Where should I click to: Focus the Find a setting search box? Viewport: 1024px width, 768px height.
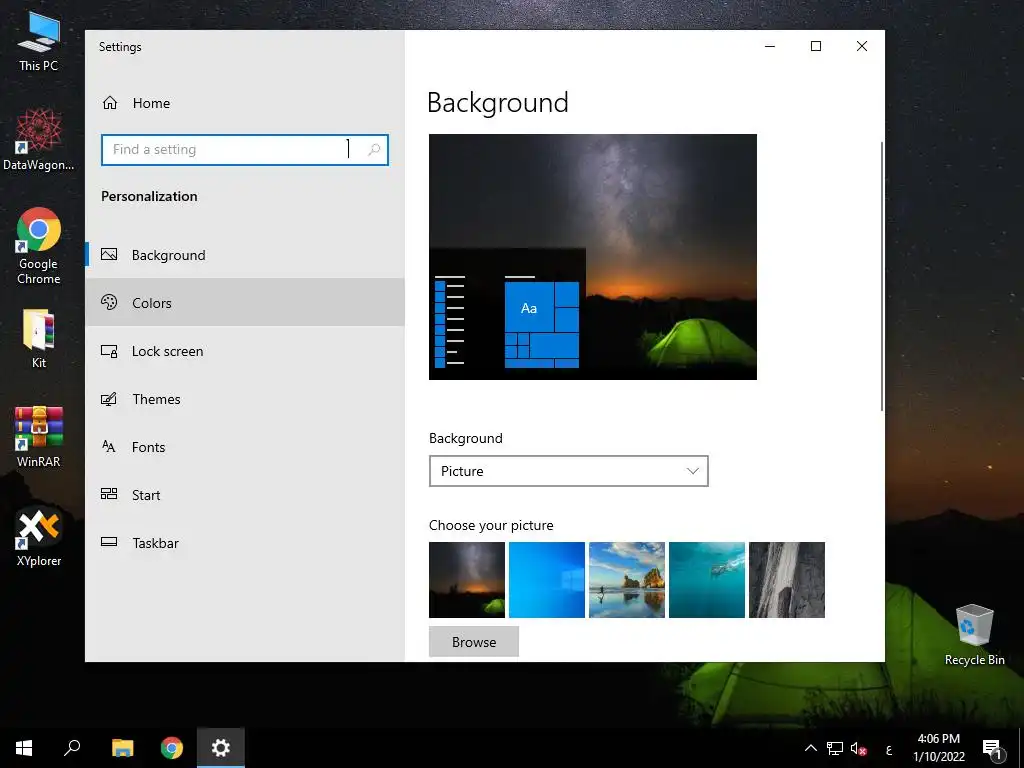pos(245,150)
